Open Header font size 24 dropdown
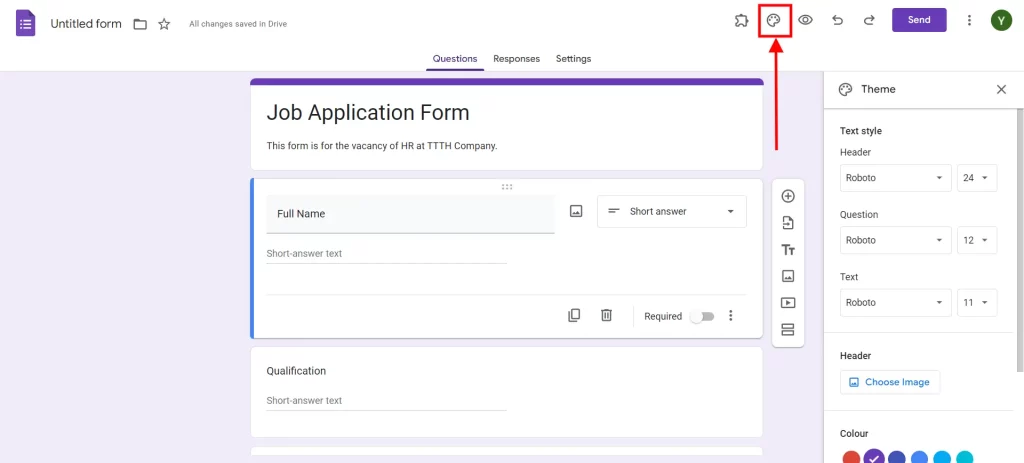The height and width of the screenshot is (463, 1024). coord(977,178)
